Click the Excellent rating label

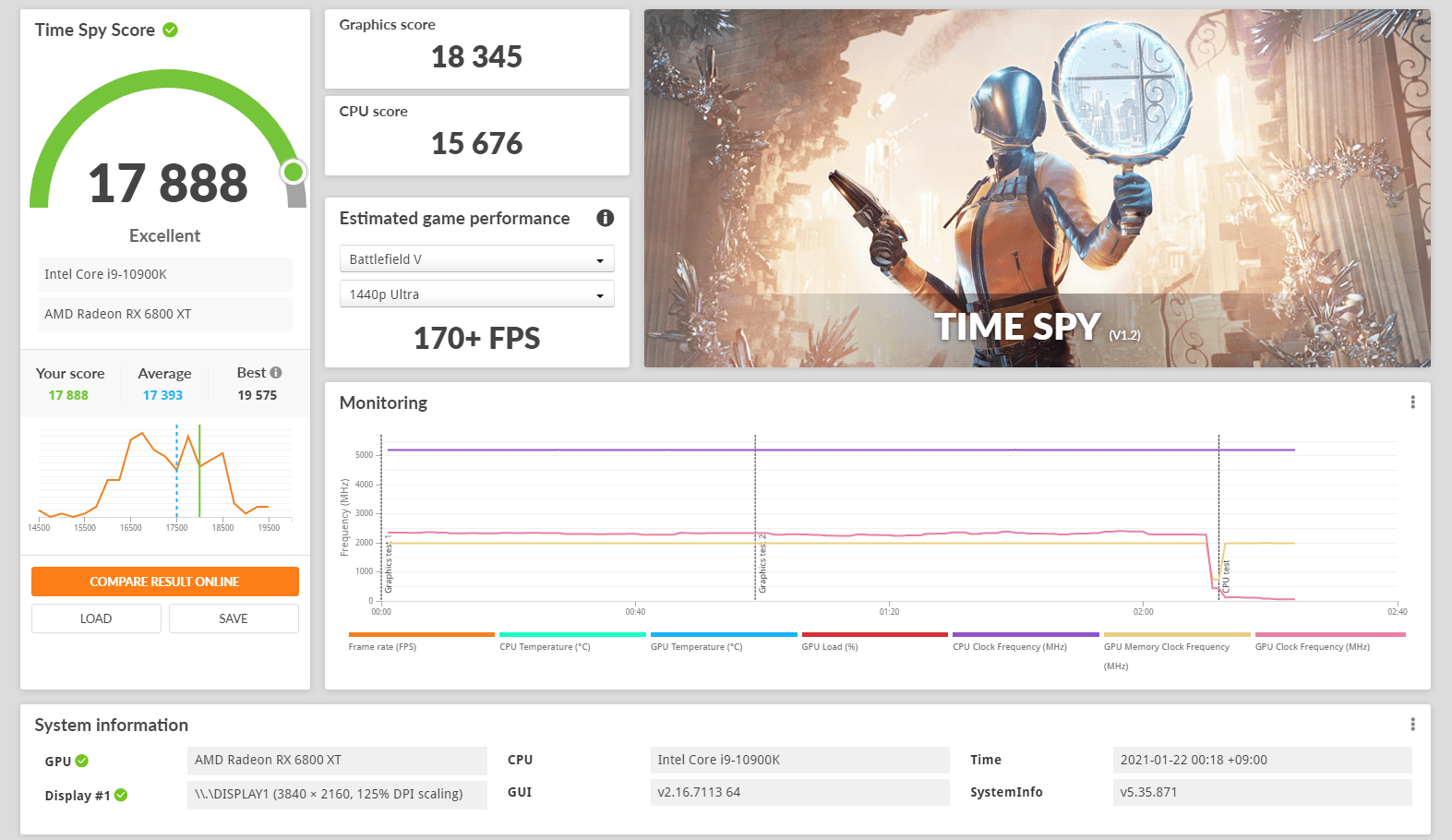[165, 236]
